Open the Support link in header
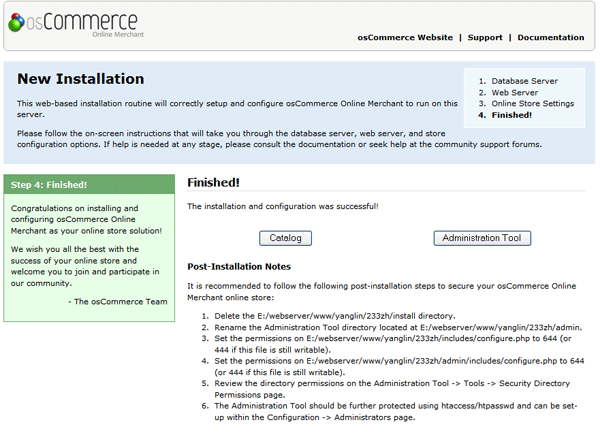Screen dimensions: 600x433 [485, 38]
